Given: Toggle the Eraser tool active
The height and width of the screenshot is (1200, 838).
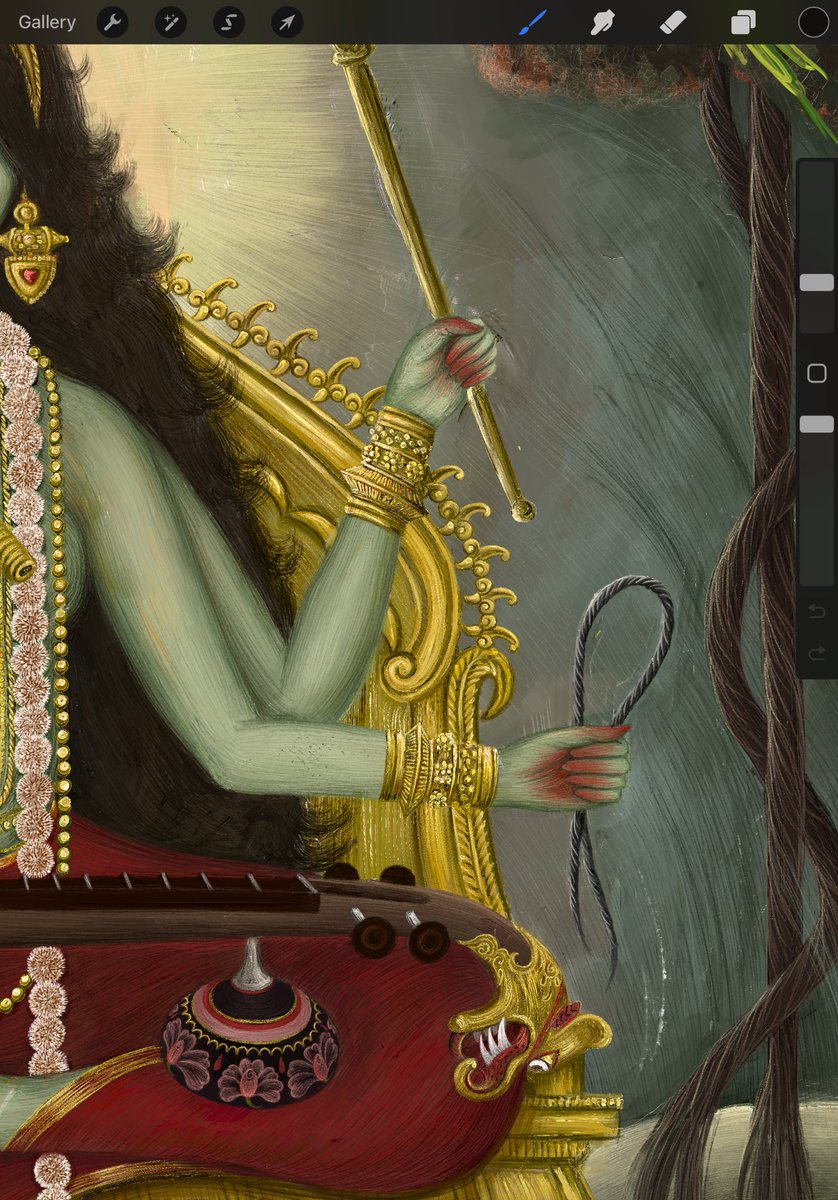Looking at the screenshot, I should pyautogui.click(x=672, y=22).
